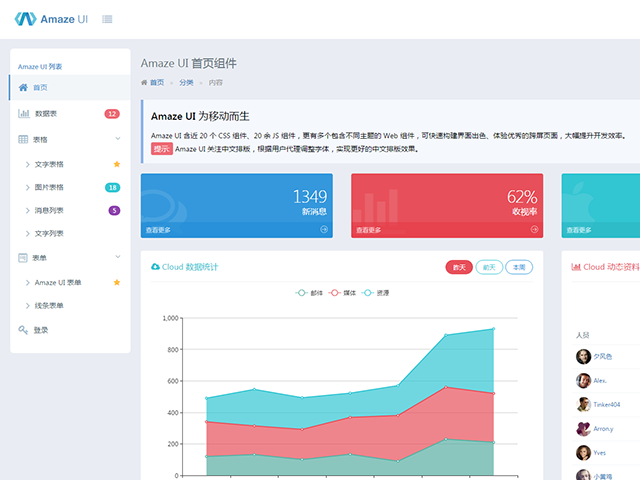
Task: Collapse the 表格 menu chevron
Action: 118,139
